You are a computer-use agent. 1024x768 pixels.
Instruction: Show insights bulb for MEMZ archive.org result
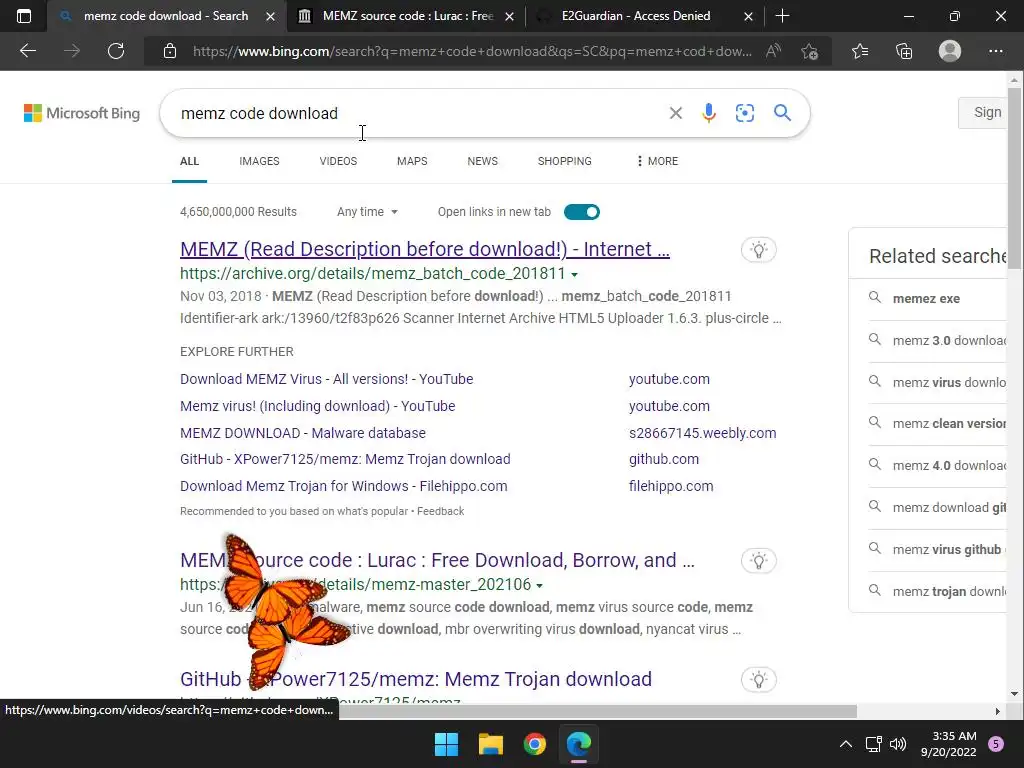pyautogui.click(x=759, y=249)
